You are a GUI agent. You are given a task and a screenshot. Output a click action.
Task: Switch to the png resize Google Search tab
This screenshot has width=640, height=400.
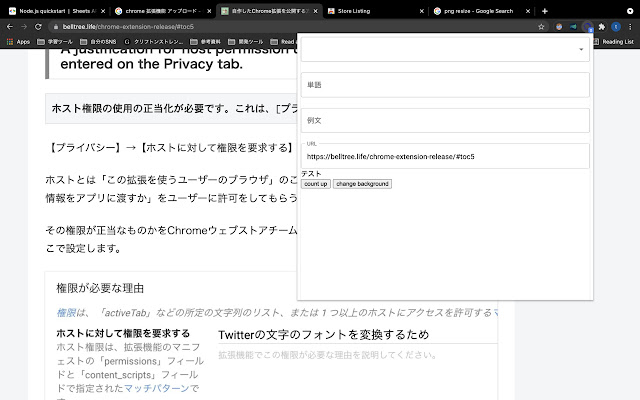point(482,11)
